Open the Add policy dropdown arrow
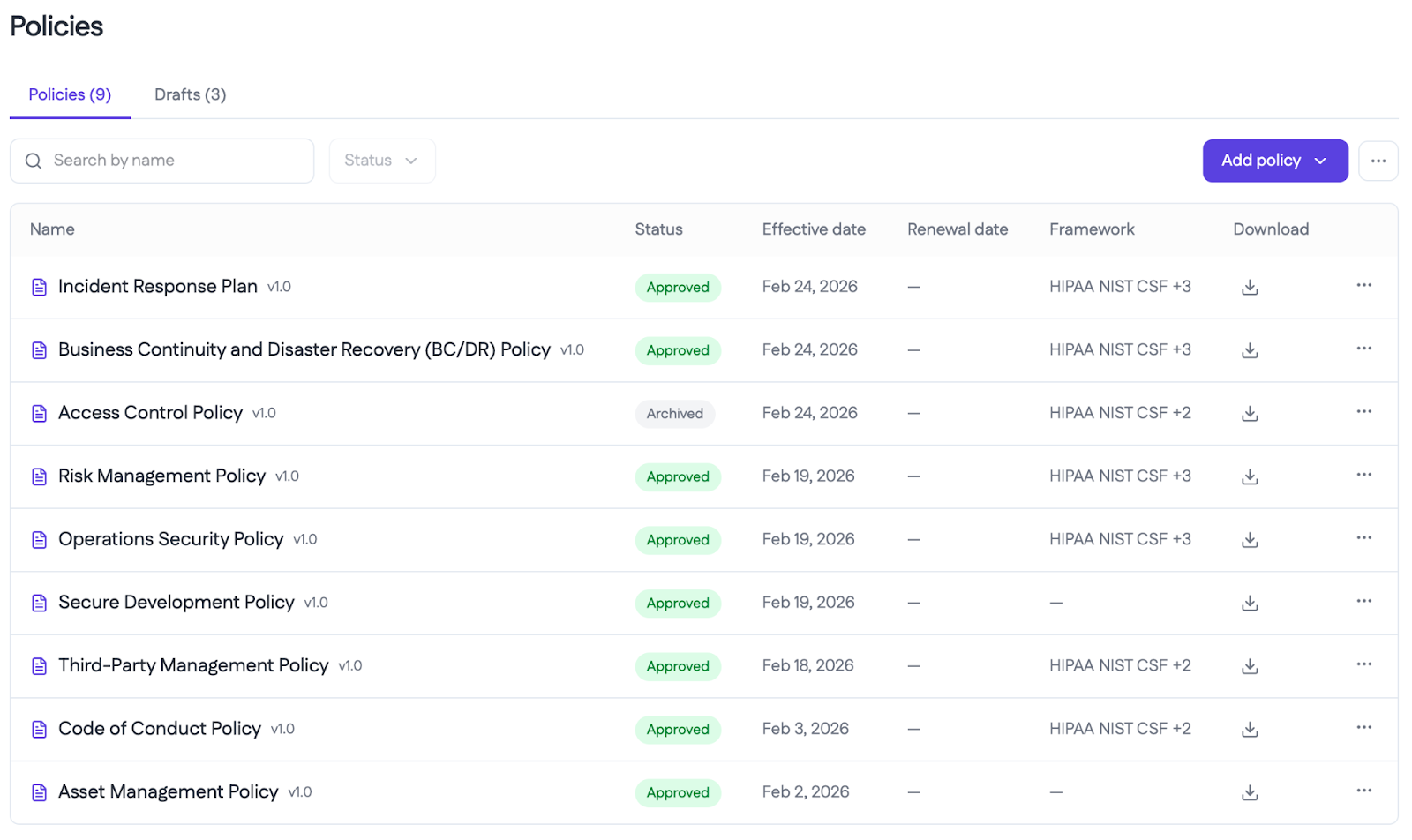Viewport: 1412px width, 840px height. (x=1321, y=161)
